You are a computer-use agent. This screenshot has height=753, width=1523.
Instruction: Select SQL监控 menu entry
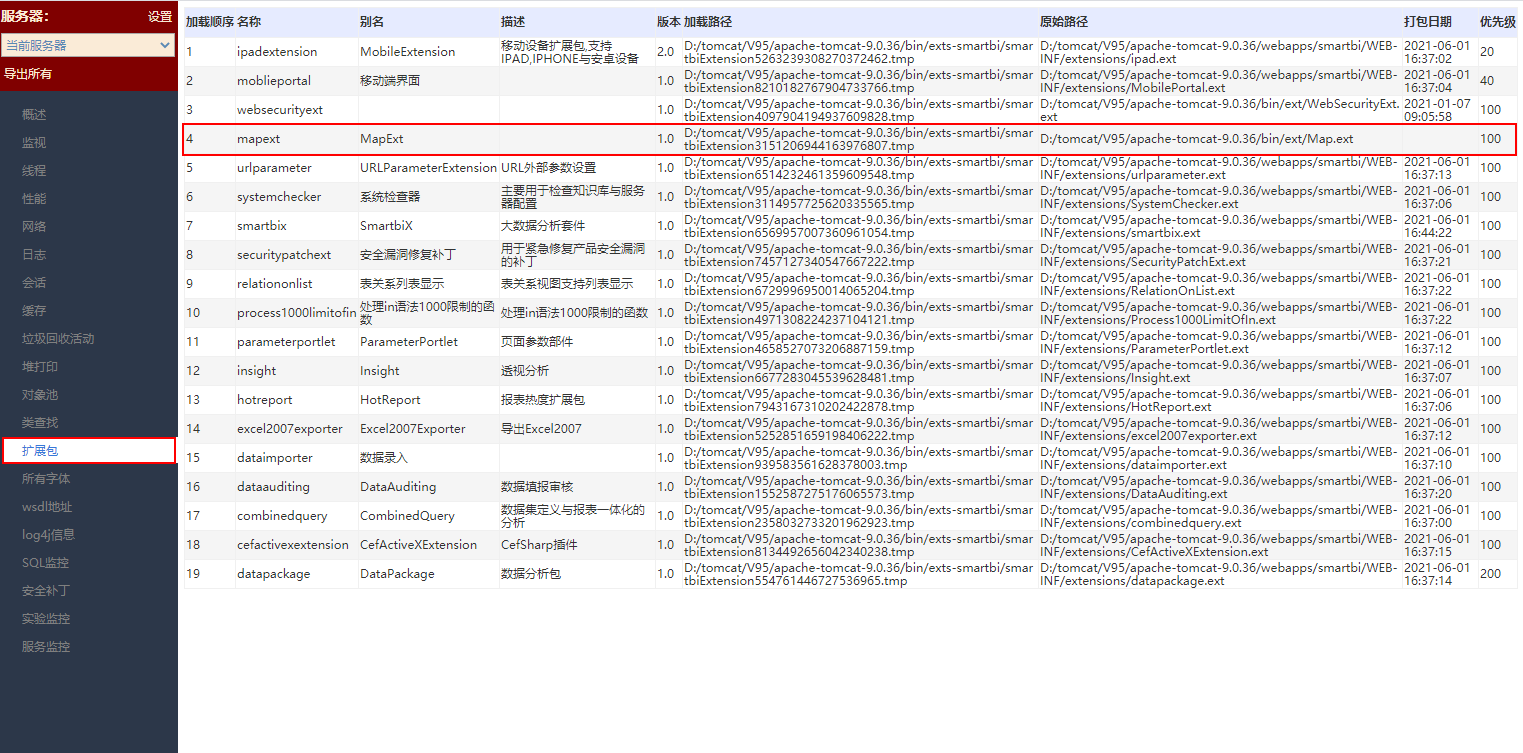click(45, 563)
